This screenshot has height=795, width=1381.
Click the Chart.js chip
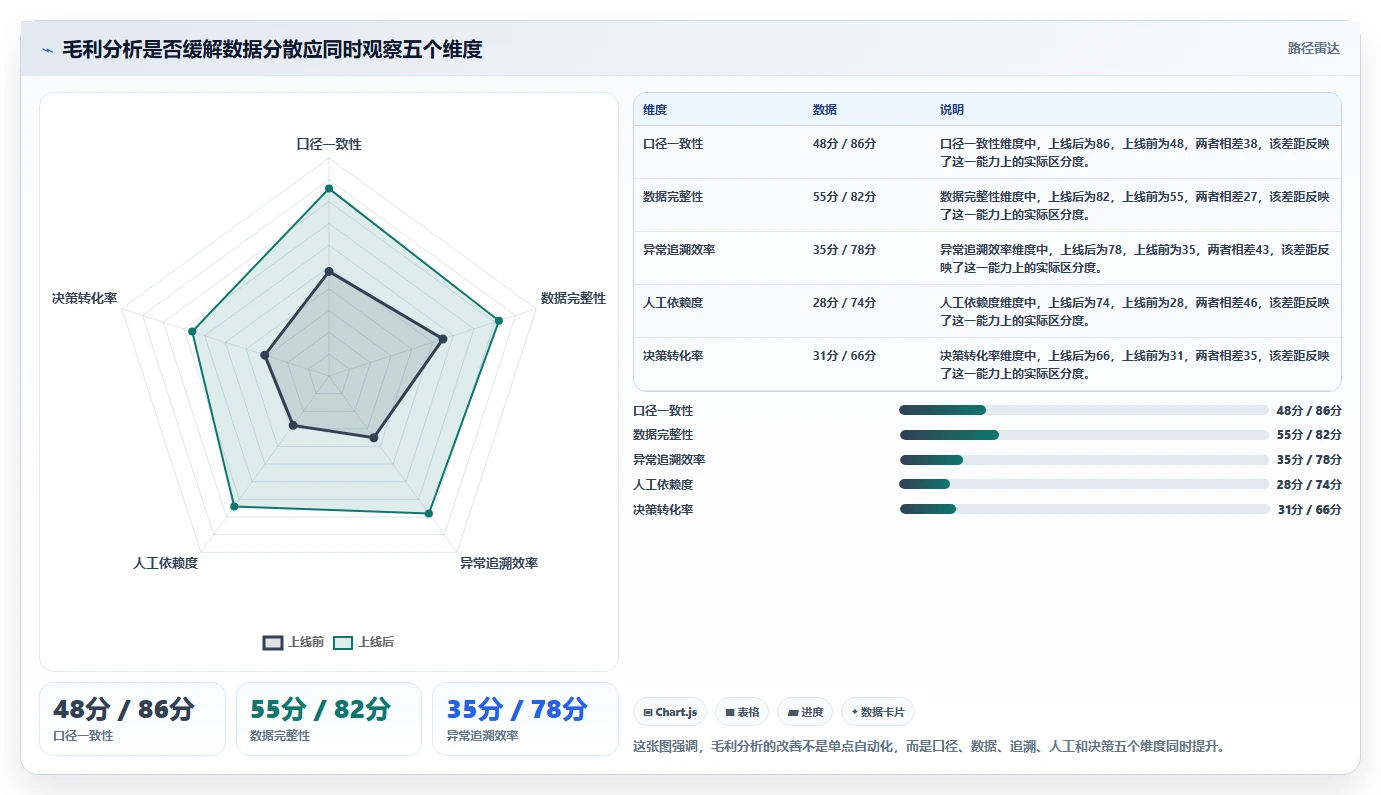point(670,712)
